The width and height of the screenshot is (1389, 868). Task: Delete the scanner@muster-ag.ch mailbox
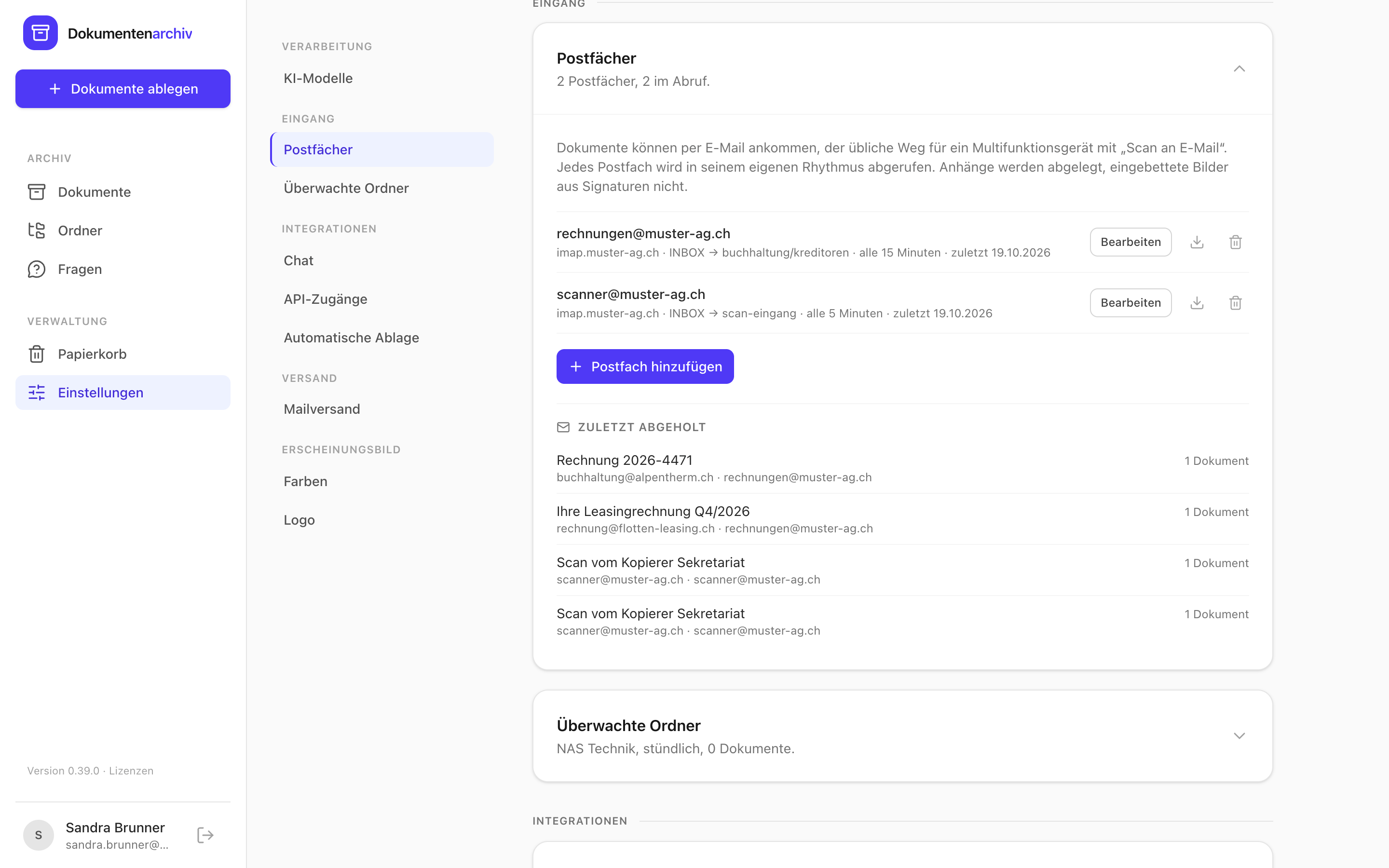click(x=1235, y=302)
